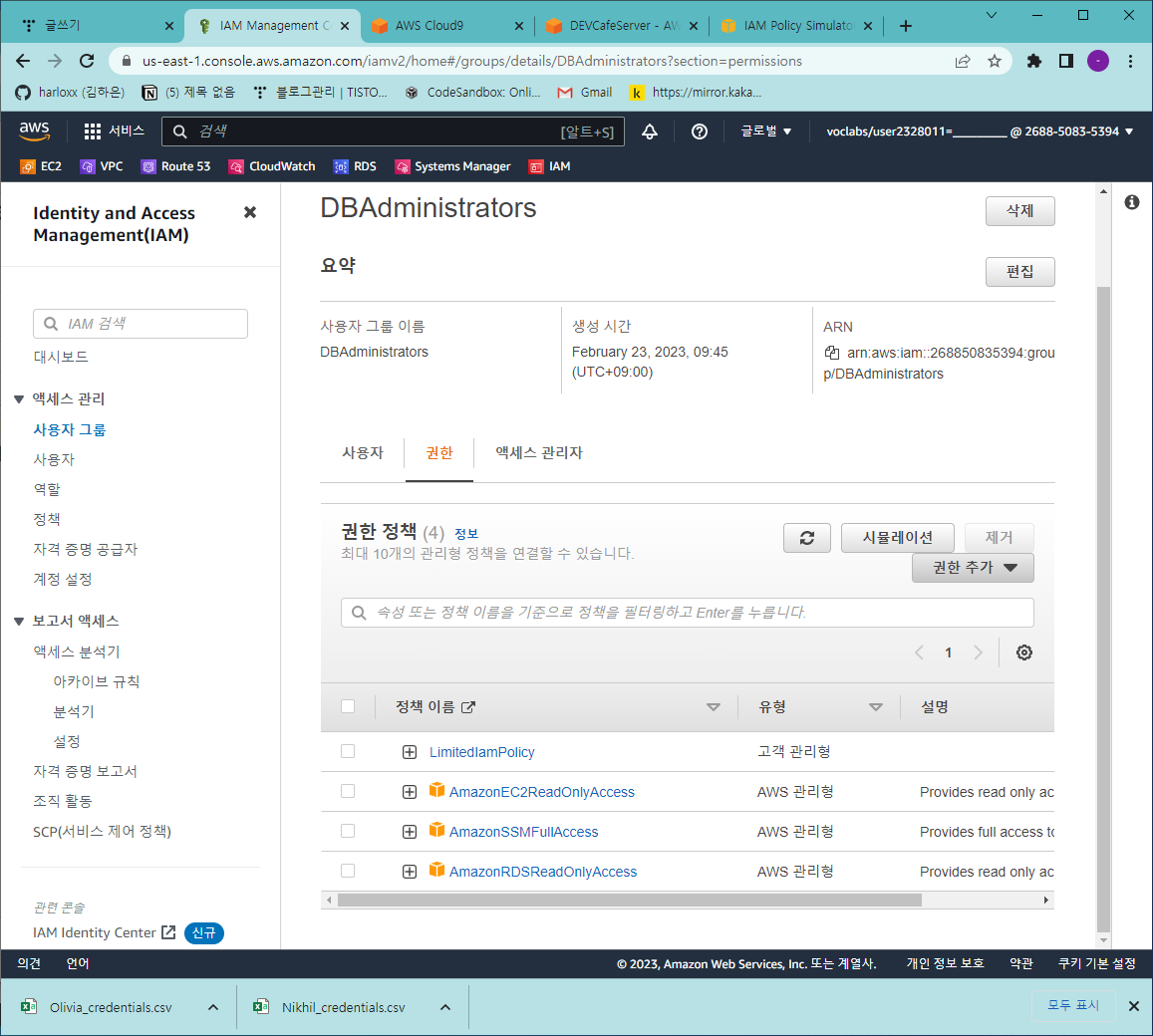Click browser reload button
This screenshot has width=1153, height=1036.
pos(87,61)
